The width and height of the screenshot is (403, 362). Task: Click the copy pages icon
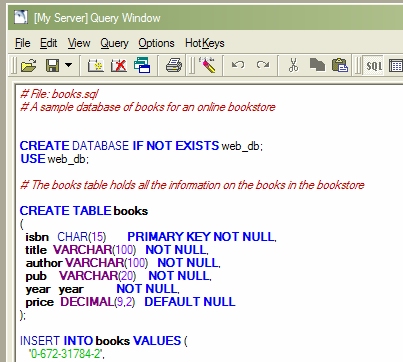(317, 65)
